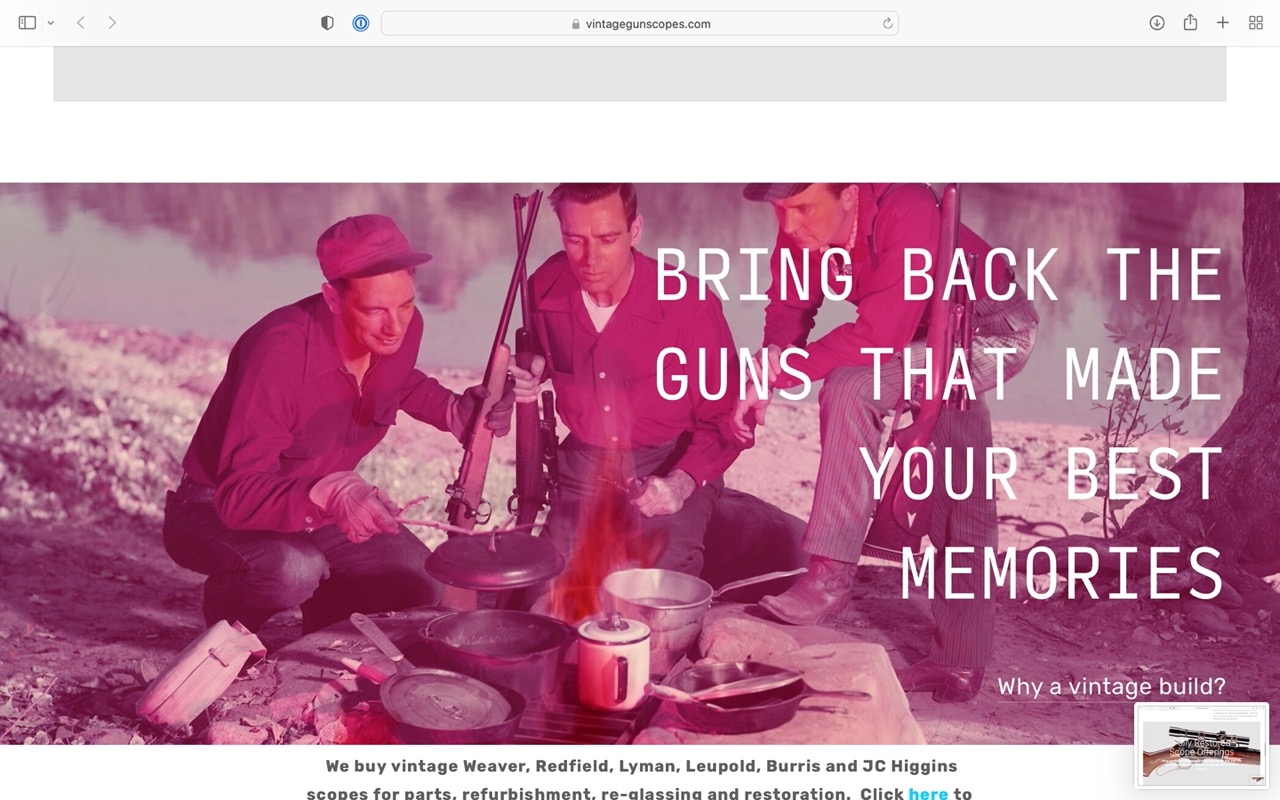Expand the sidebar tab group dropdown arrow

pos(50,23)
